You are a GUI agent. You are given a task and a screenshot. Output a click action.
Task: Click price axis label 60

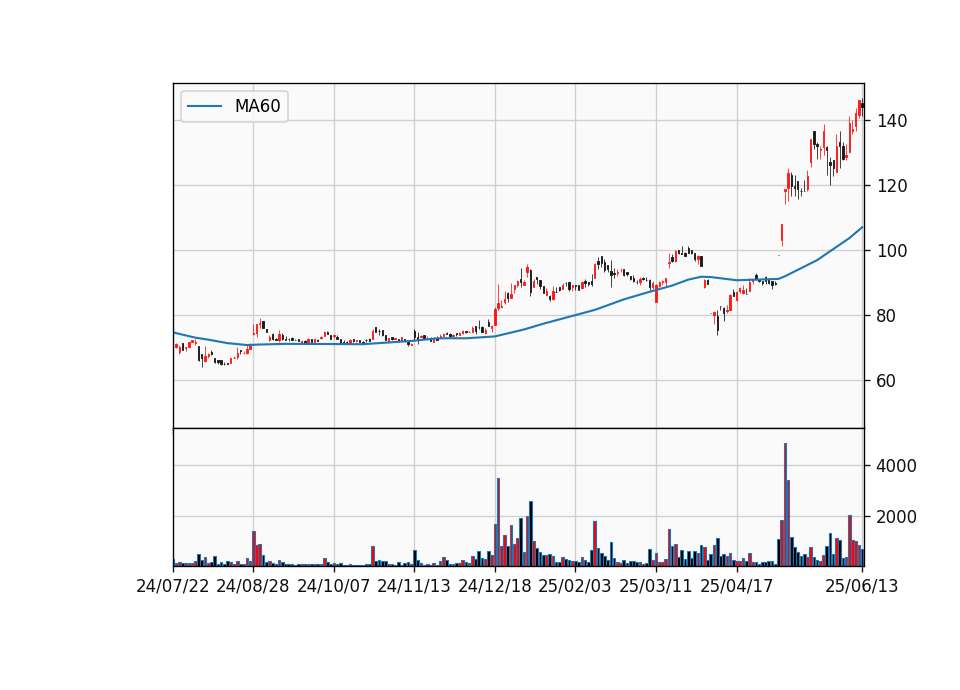point(887,381)
